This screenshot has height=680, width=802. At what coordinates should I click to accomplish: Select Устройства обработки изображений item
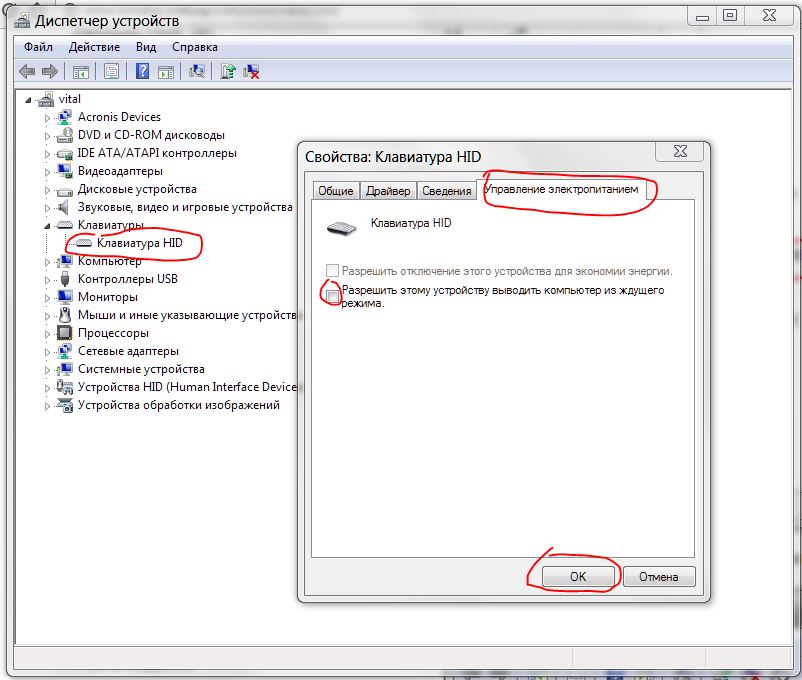point(179,405)
